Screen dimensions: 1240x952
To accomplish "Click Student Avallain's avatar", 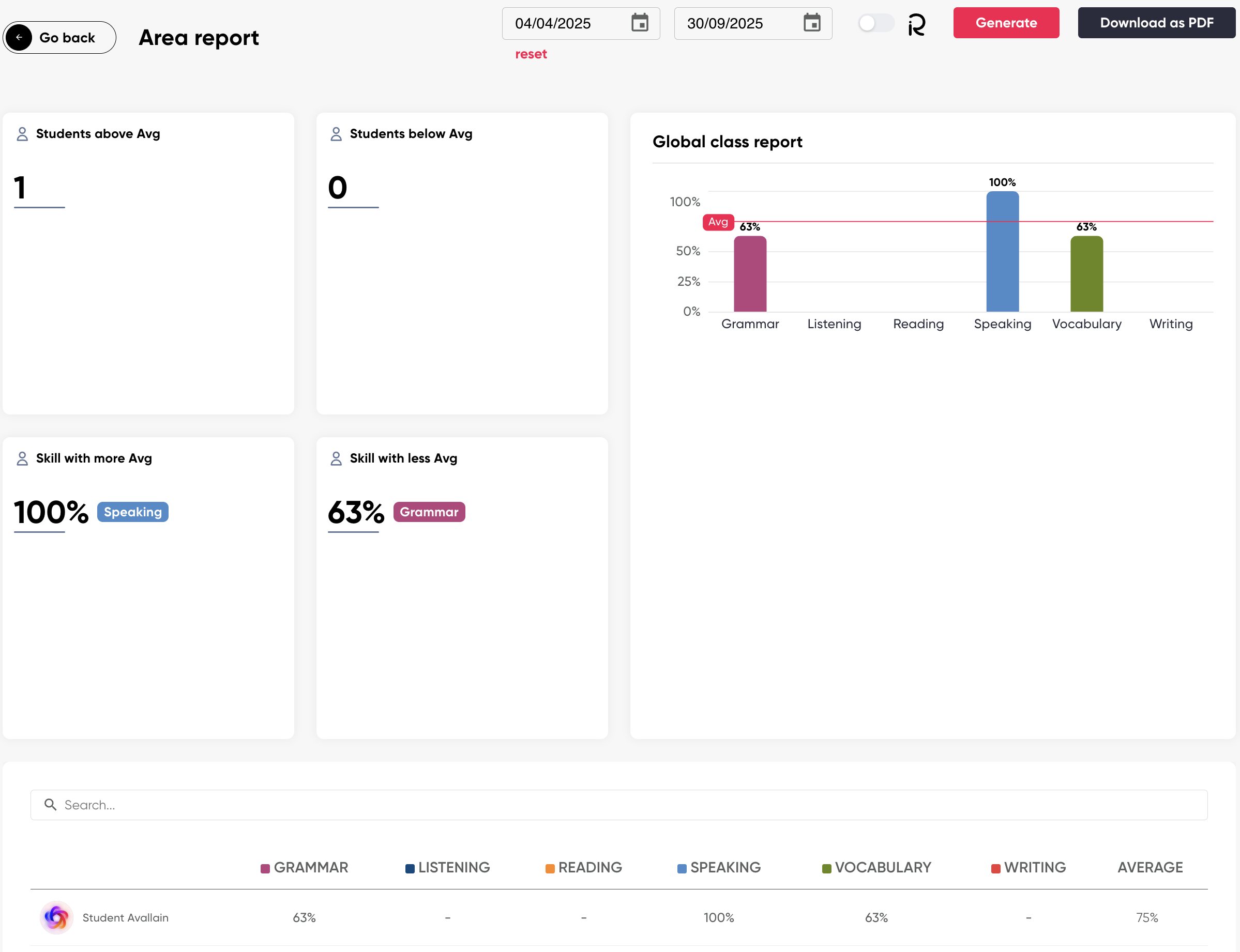I will (x=56, y=917).
